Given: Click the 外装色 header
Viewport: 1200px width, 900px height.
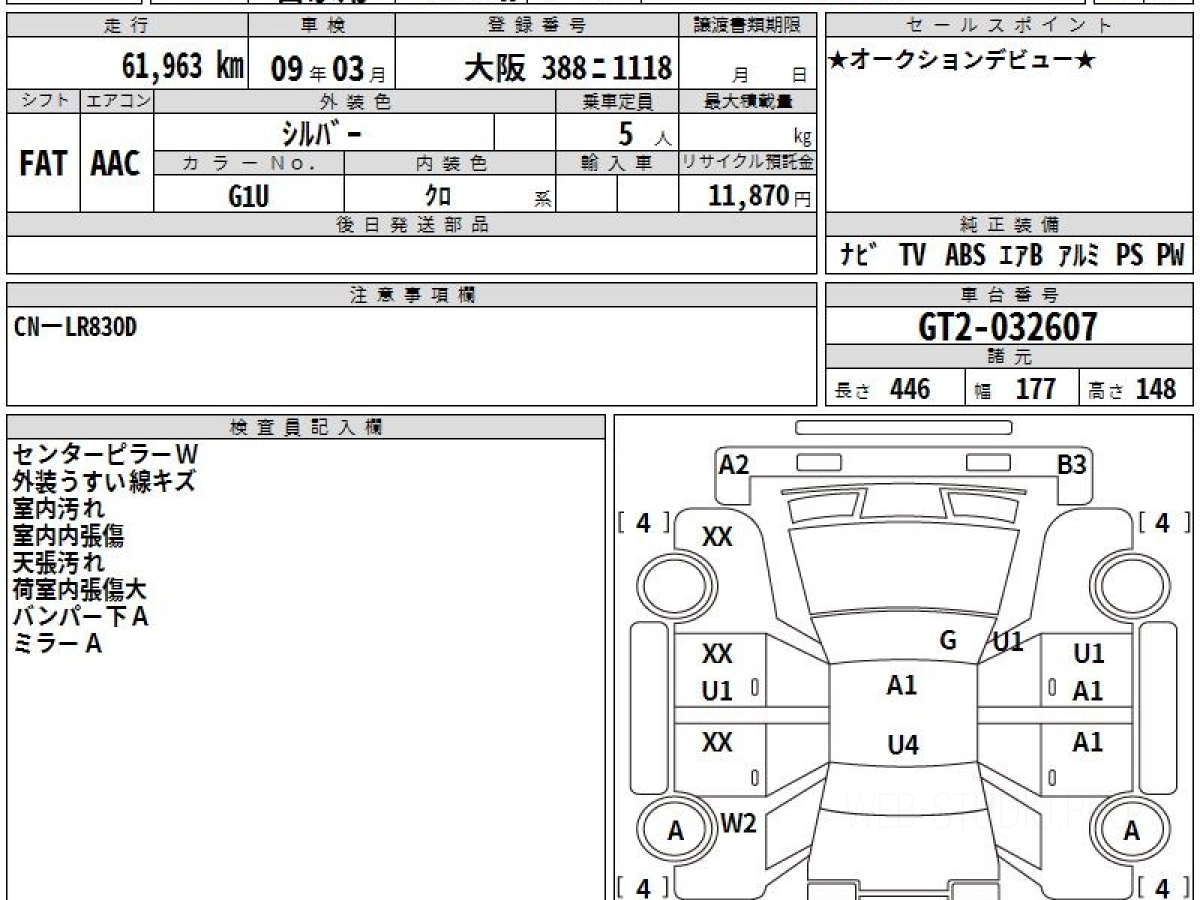Looking at the screenshot, I should click(355, 101).
